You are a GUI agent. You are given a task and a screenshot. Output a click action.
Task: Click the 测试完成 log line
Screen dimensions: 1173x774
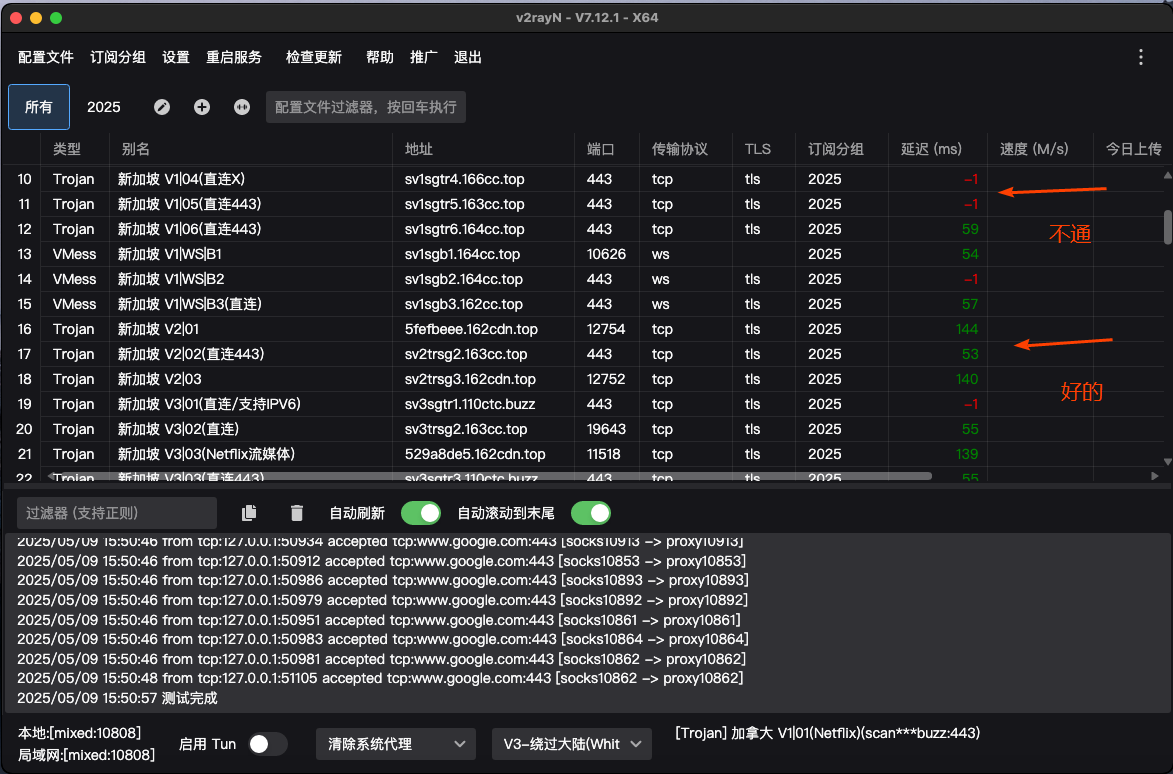click(x=117, y=698)
